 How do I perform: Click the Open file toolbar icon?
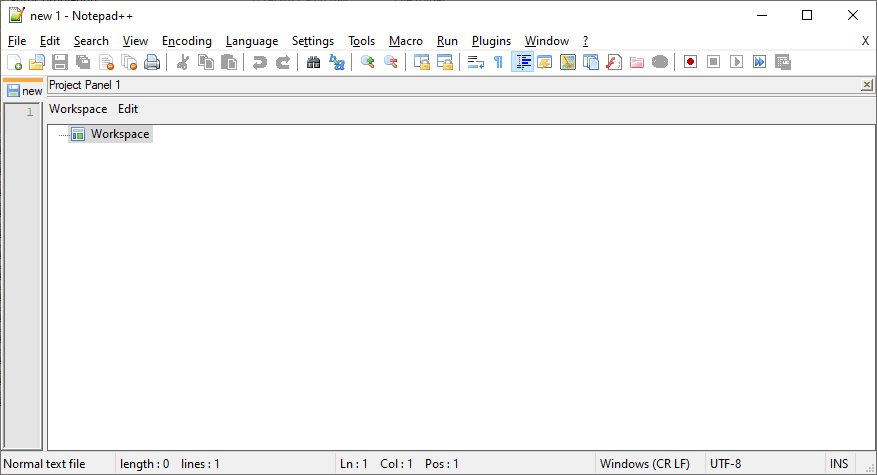(37, 62)
